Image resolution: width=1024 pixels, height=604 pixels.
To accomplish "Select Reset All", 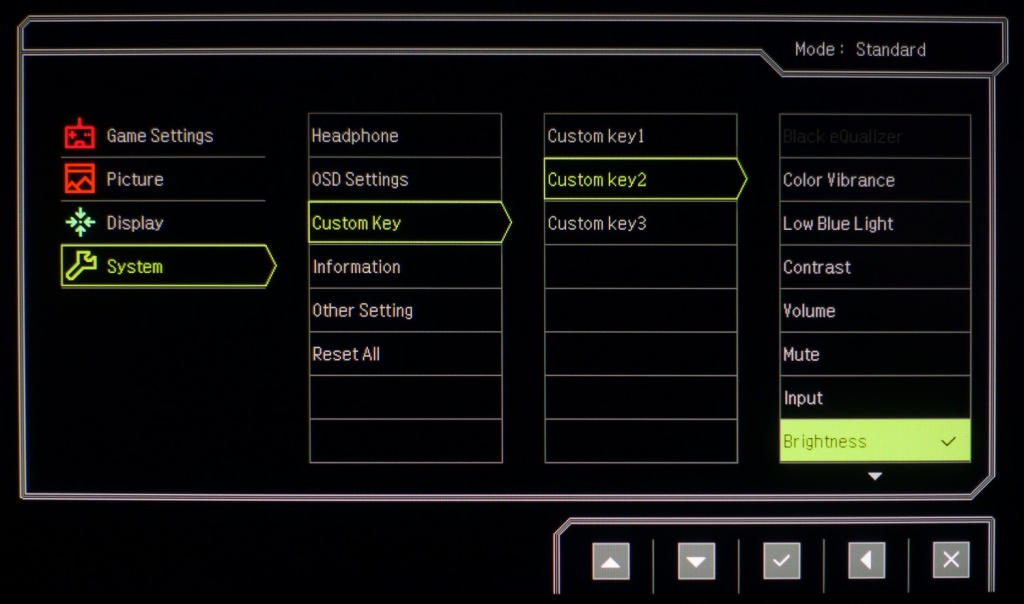I will [405, 354].
